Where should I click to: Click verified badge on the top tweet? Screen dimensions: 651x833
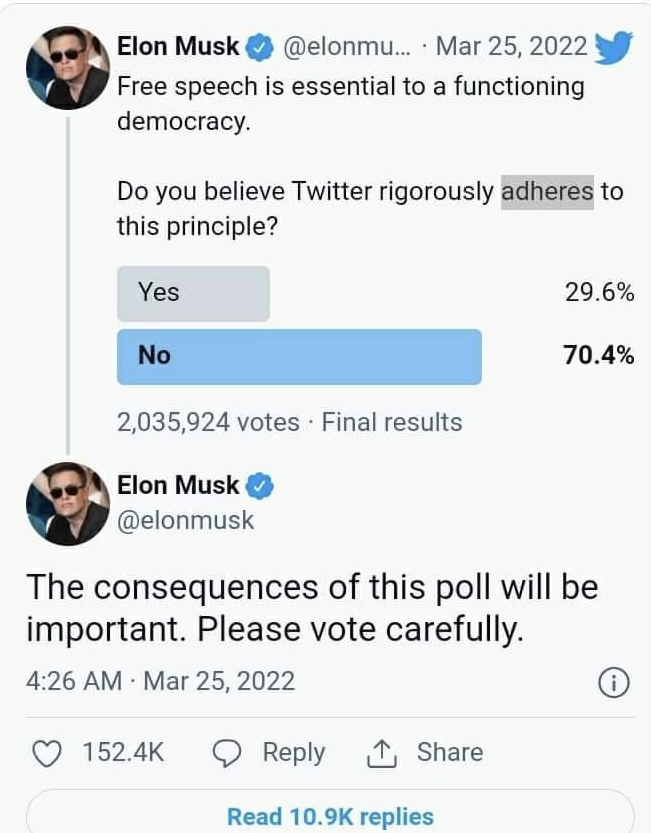[259, 47]
